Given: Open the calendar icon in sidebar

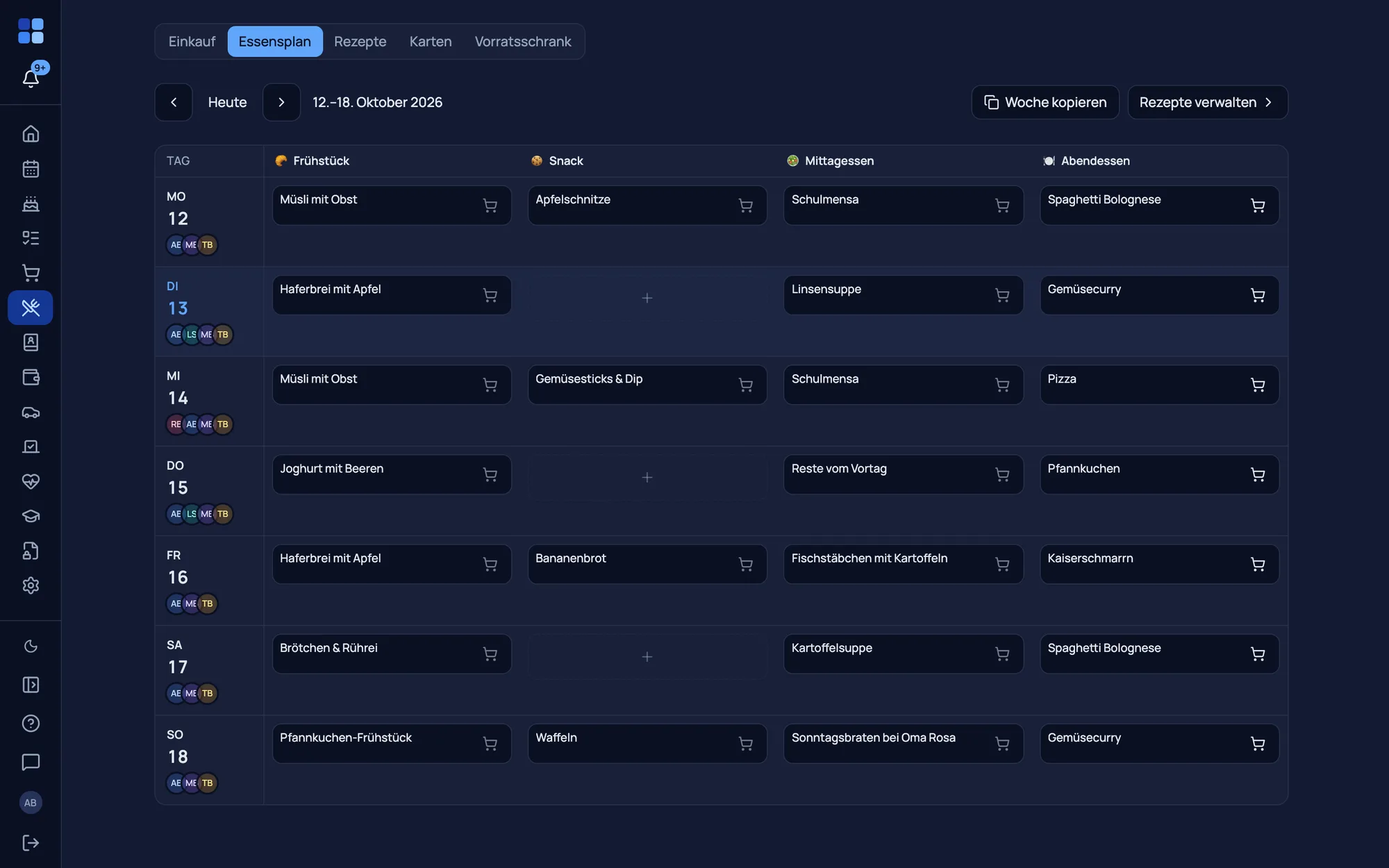Looking at the screenshot, I should [31, 169].
